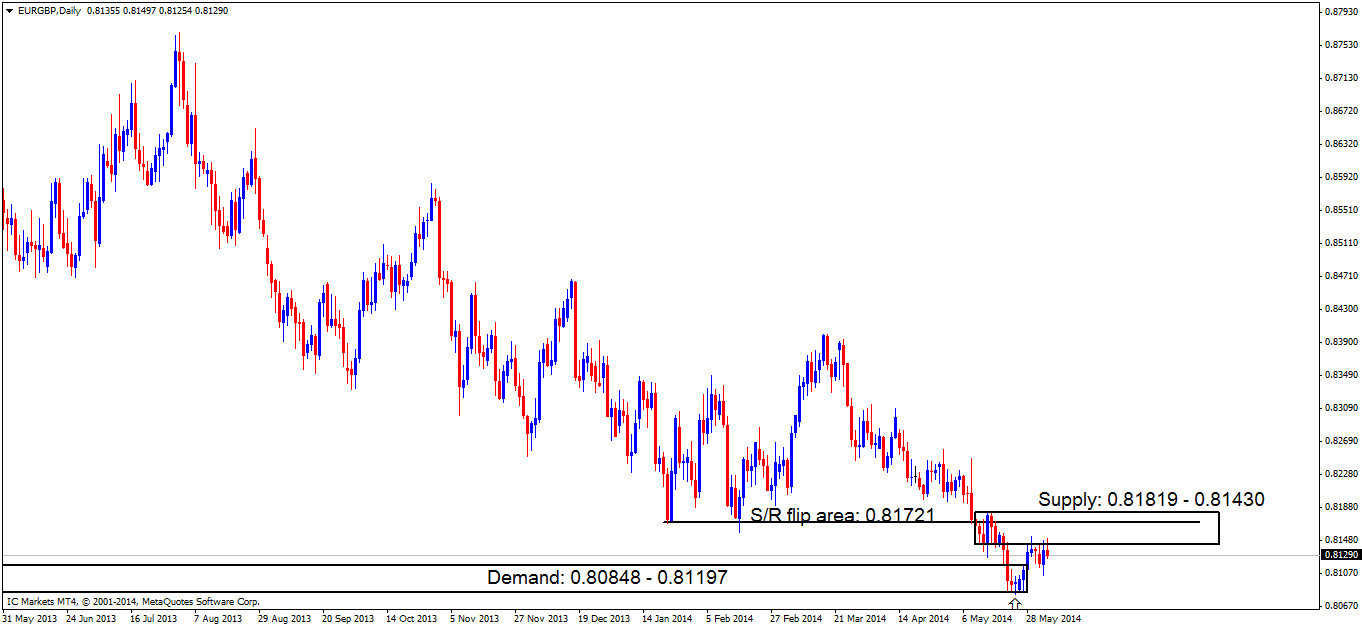
Task: Click the 5 Nov 2013 date label
Action: pos(475,619)
